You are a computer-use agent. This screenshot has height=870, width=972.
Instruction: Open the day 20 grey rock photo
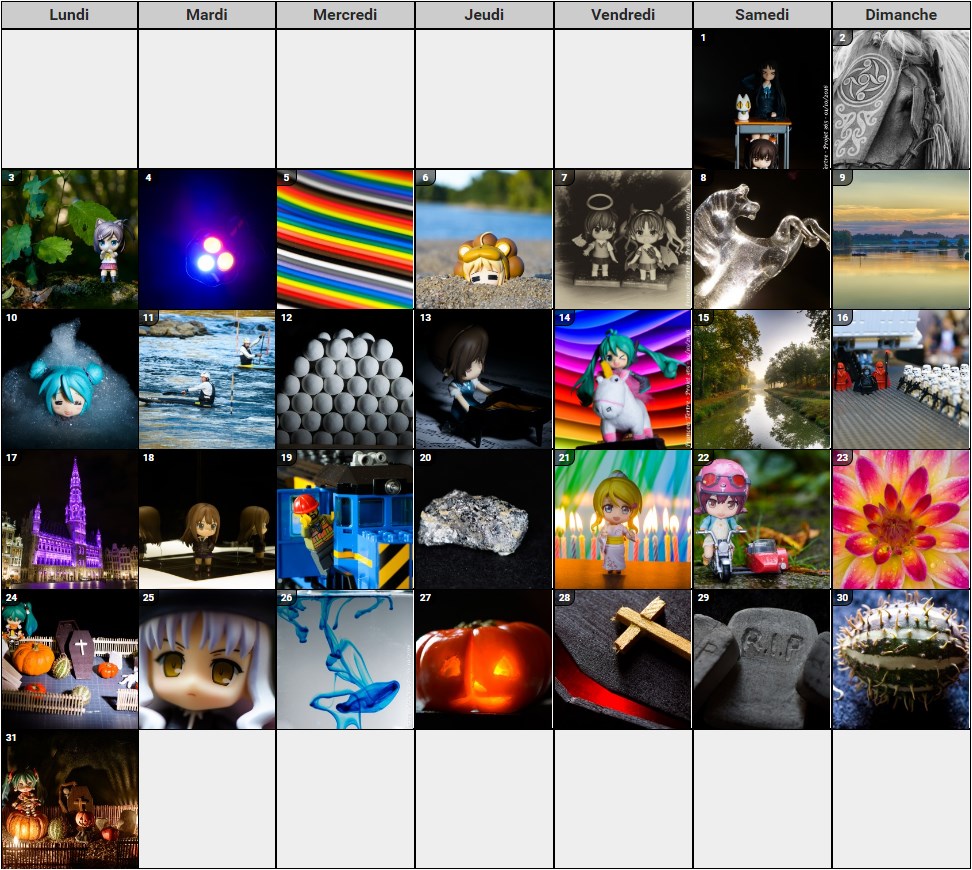[x=484, y=520]
